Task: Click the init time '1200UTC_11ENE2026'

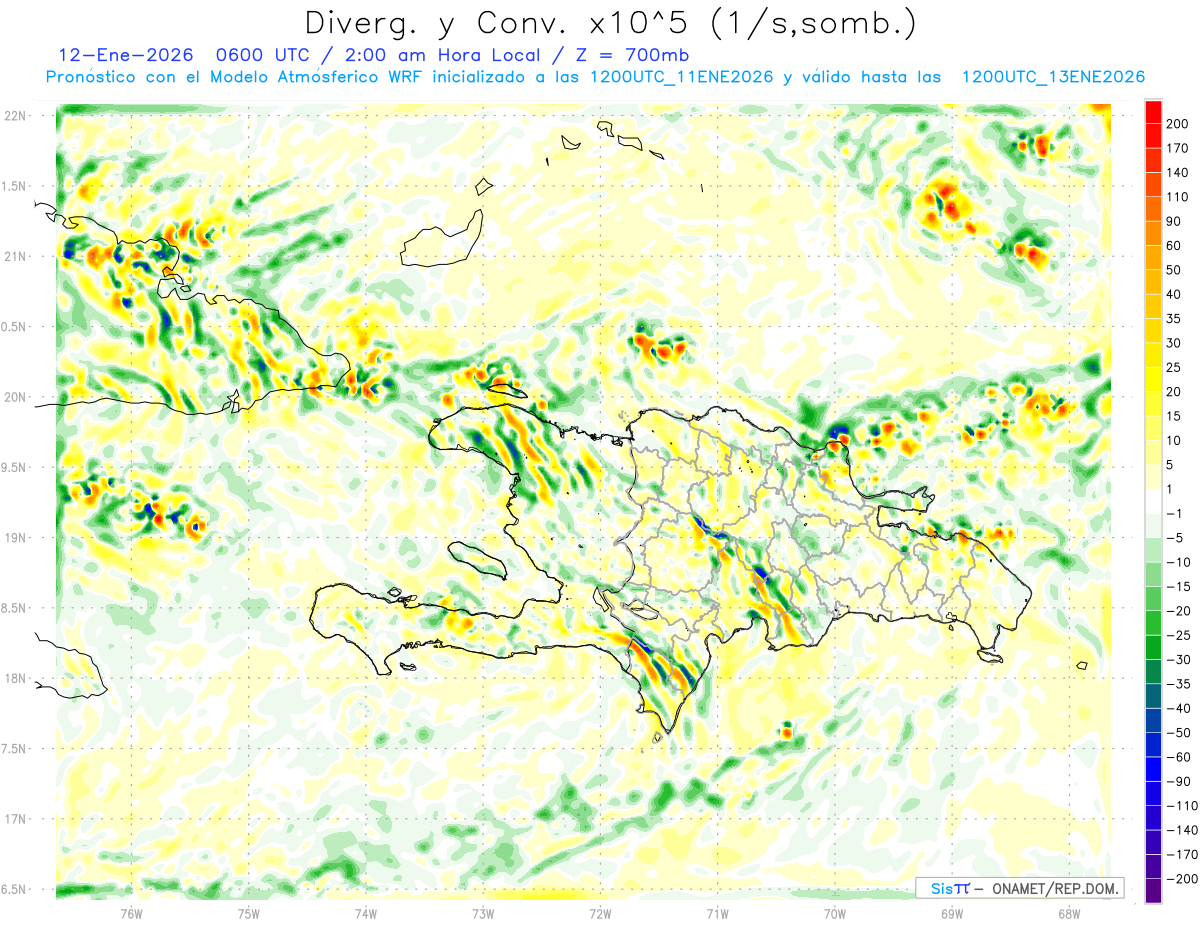Action: [681, 77]
